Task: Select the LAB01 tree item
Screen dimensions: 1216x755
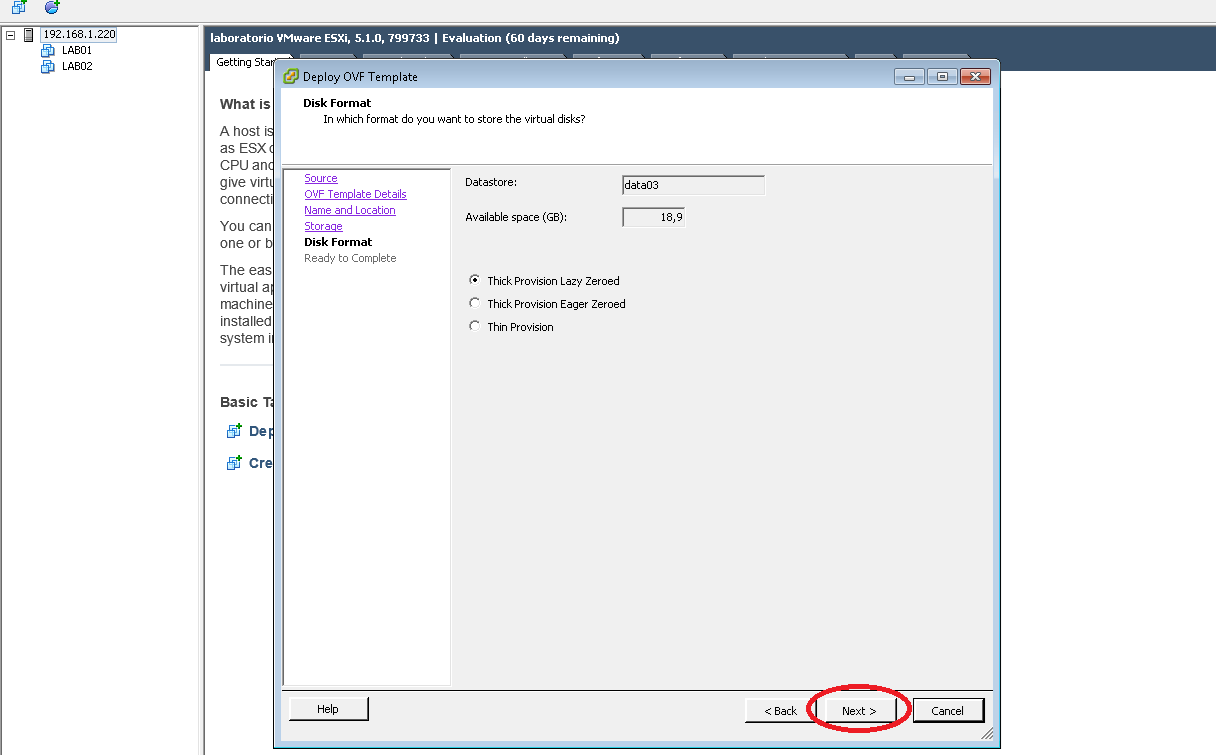Action: tap(77, 50)
